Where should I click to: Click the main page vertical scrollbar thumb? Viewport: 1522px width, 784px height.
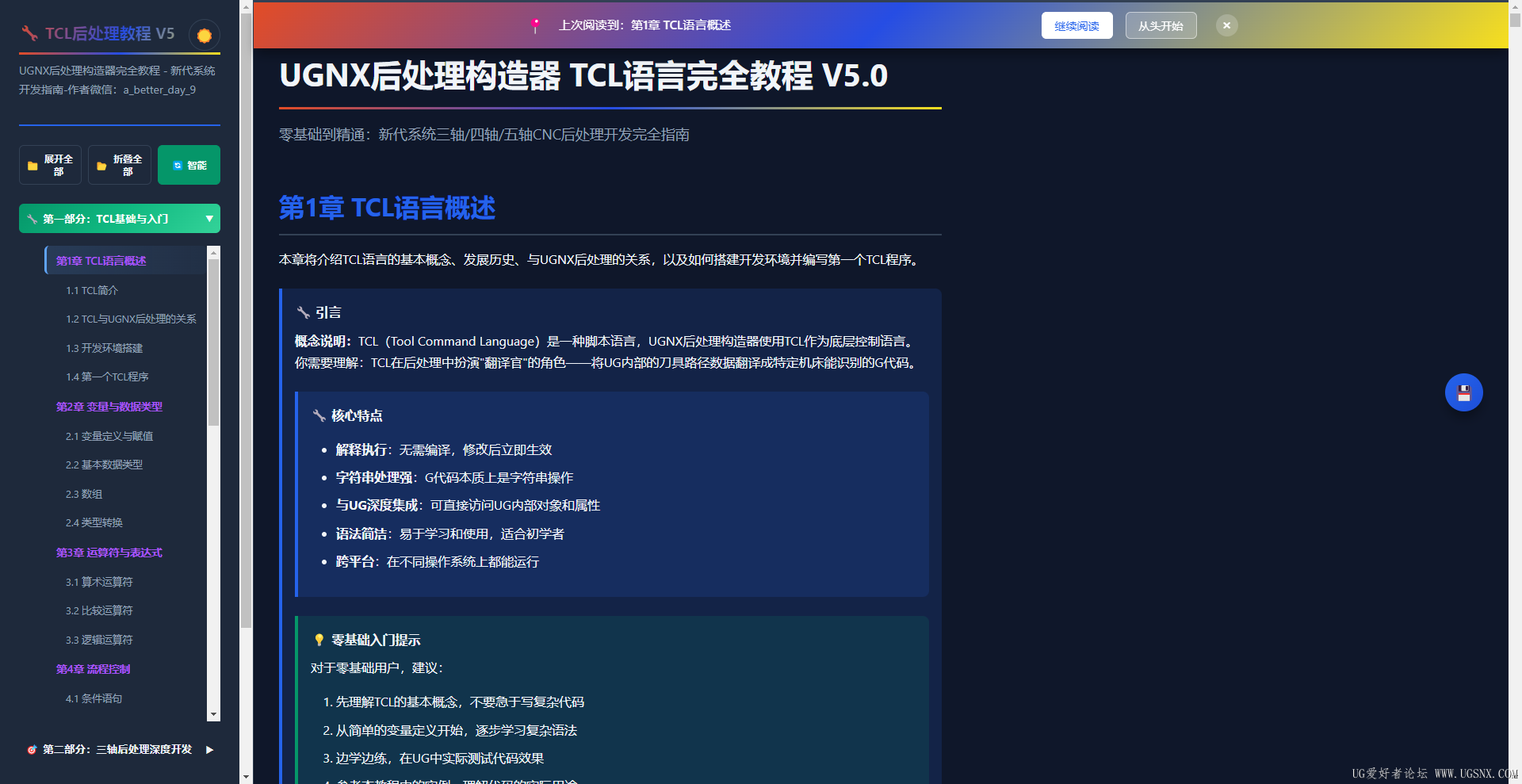[x=1515, y=20]
